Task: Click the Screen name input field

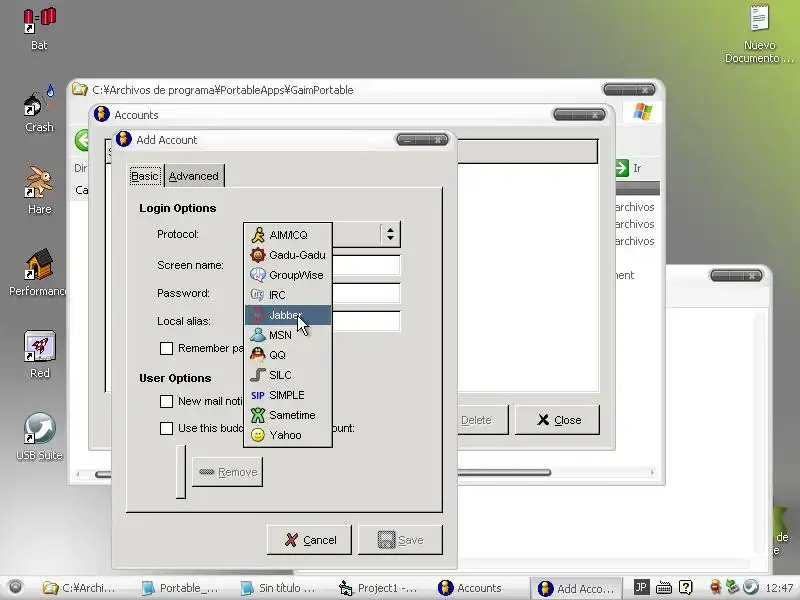Action: point(366,265)
